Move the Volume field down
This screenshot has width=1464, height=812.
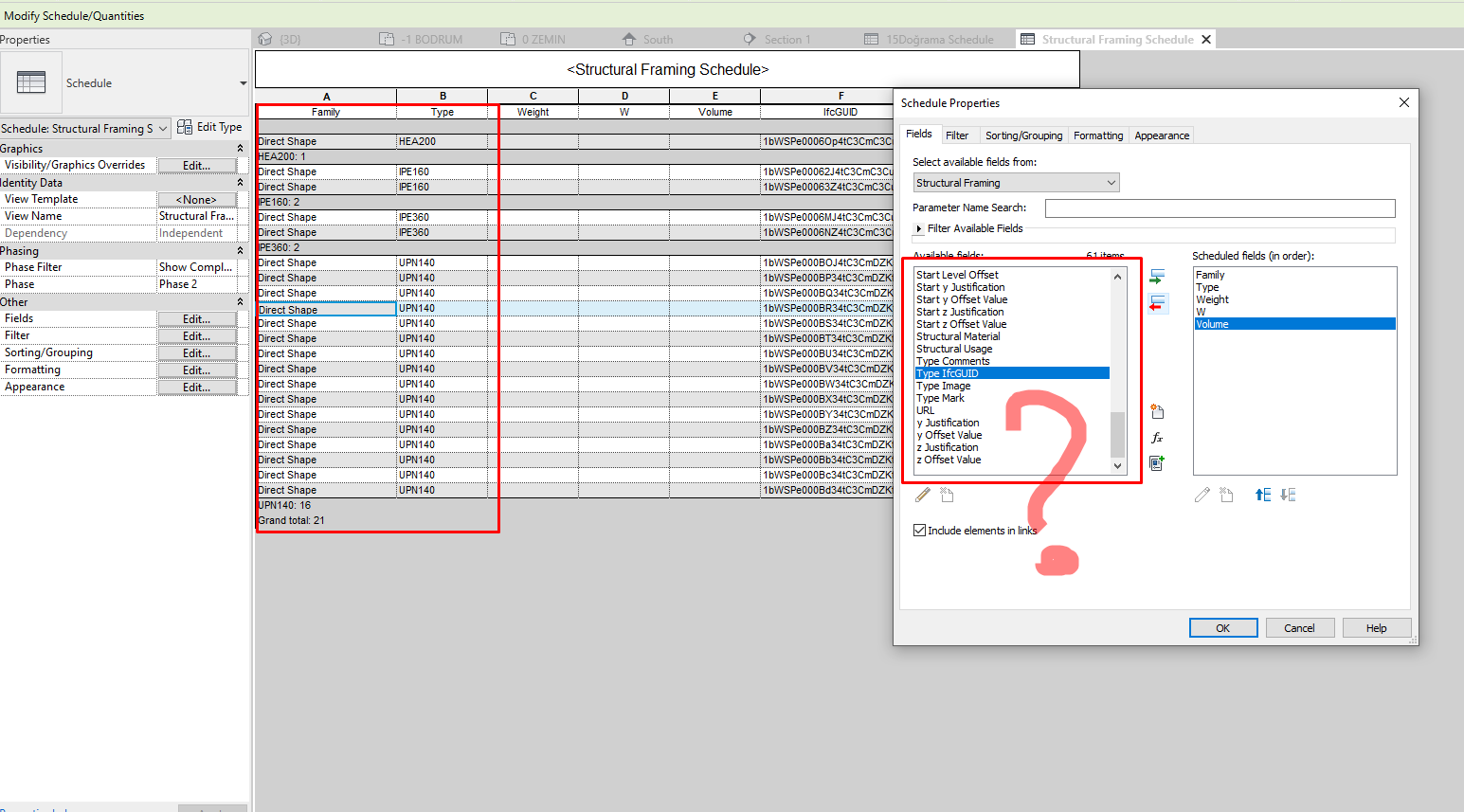tap(1289, 494)
